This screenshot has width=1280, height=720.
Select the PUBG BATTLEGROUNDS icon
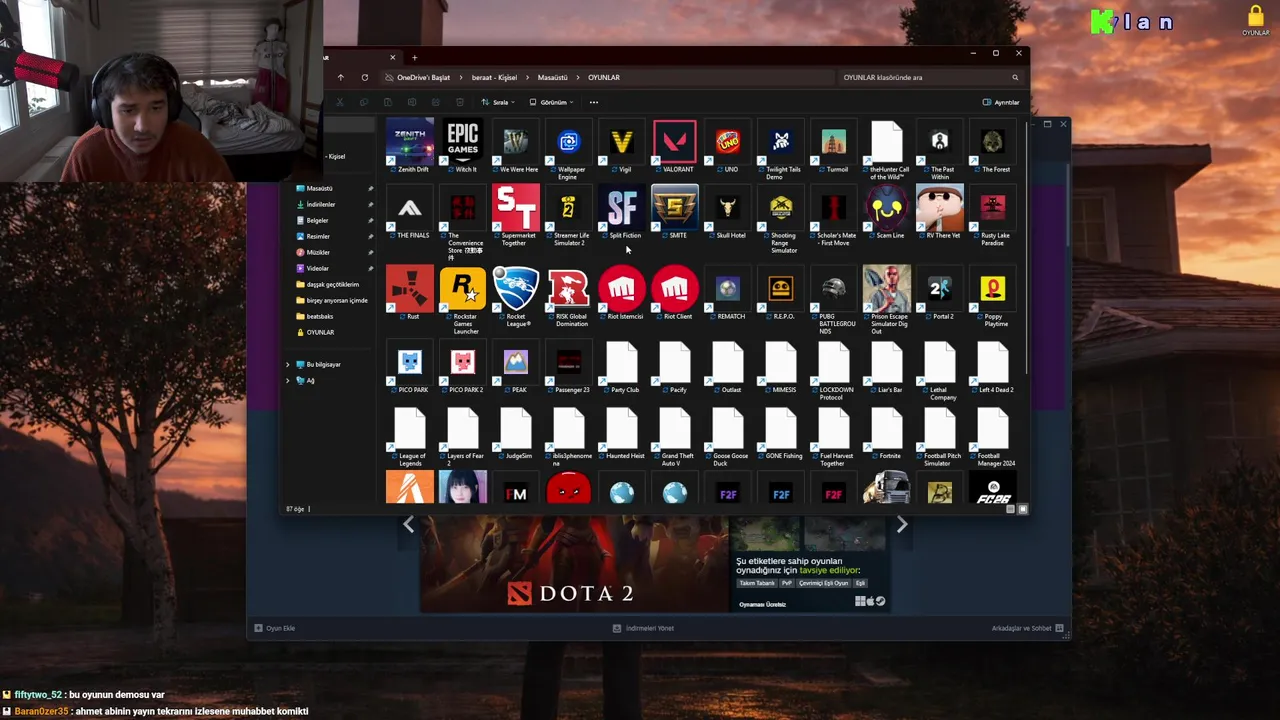click(x=834, y=300)
